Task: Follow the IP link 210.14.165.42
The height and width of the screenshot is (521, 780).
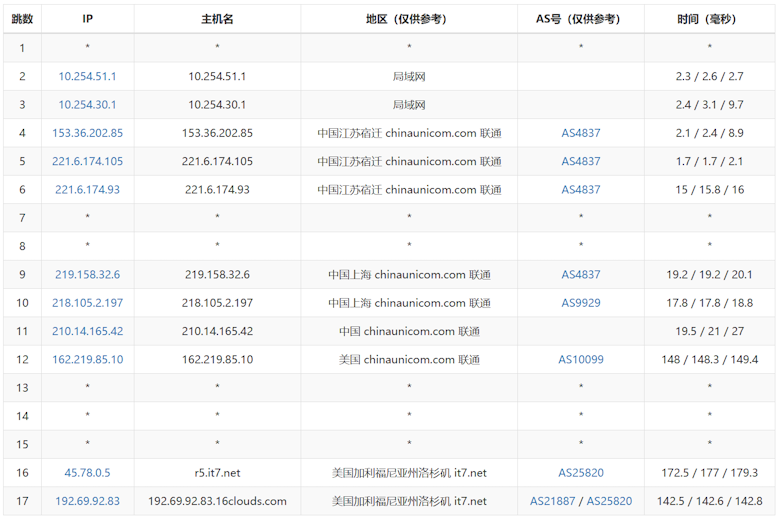Action: coord(87,331)
